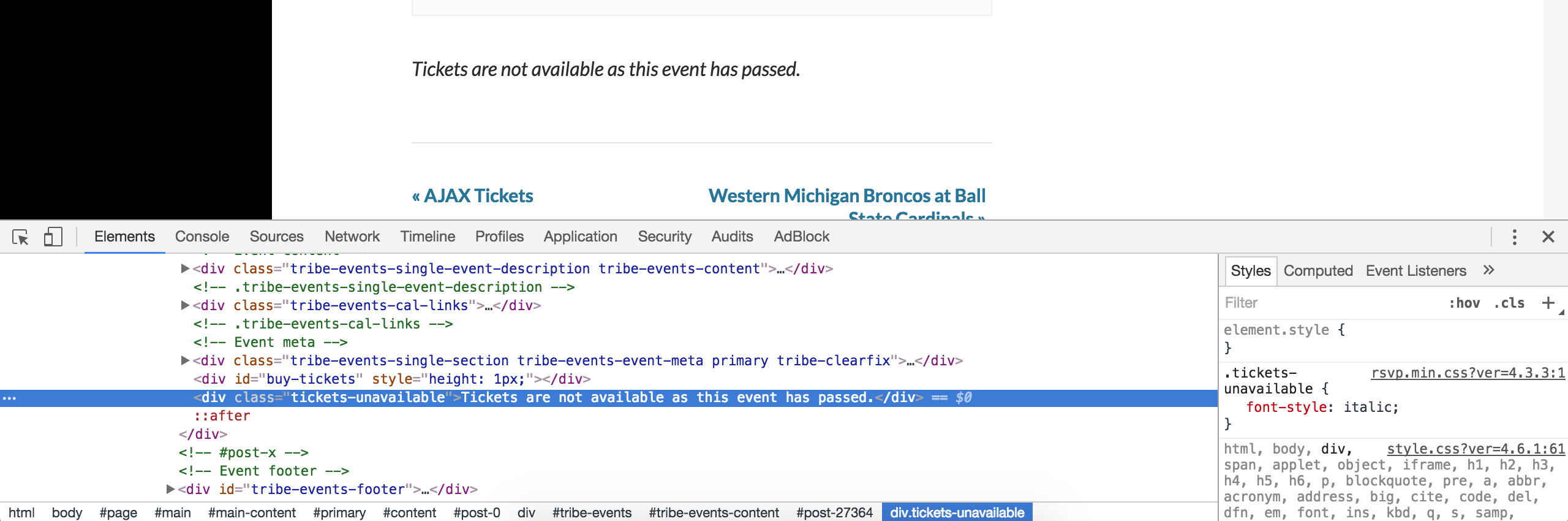Expand the tribe-events-single-event-description div
The width and height of the screenshot is (1568, 521).
tap(185, 268)
